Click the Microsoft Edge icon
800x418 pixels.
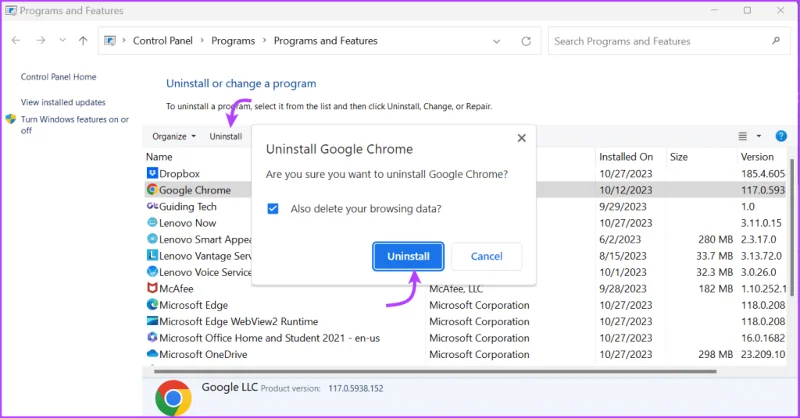pos(152,304)
